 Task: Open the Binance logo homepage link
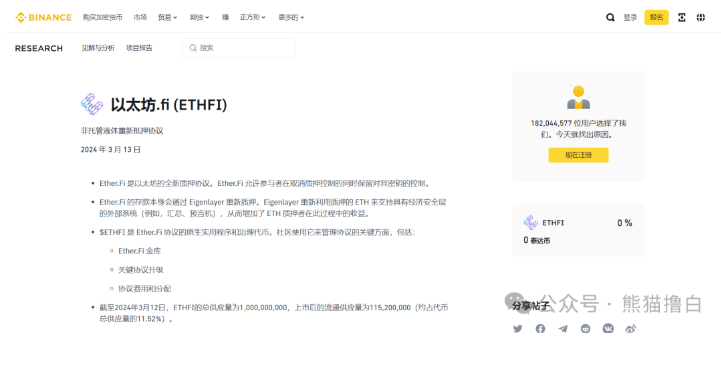tap(43, 17)
